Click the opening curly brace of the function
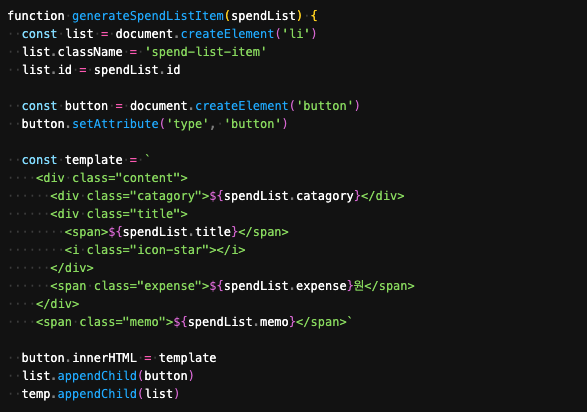587x412 pixels. tap(314, 16)
